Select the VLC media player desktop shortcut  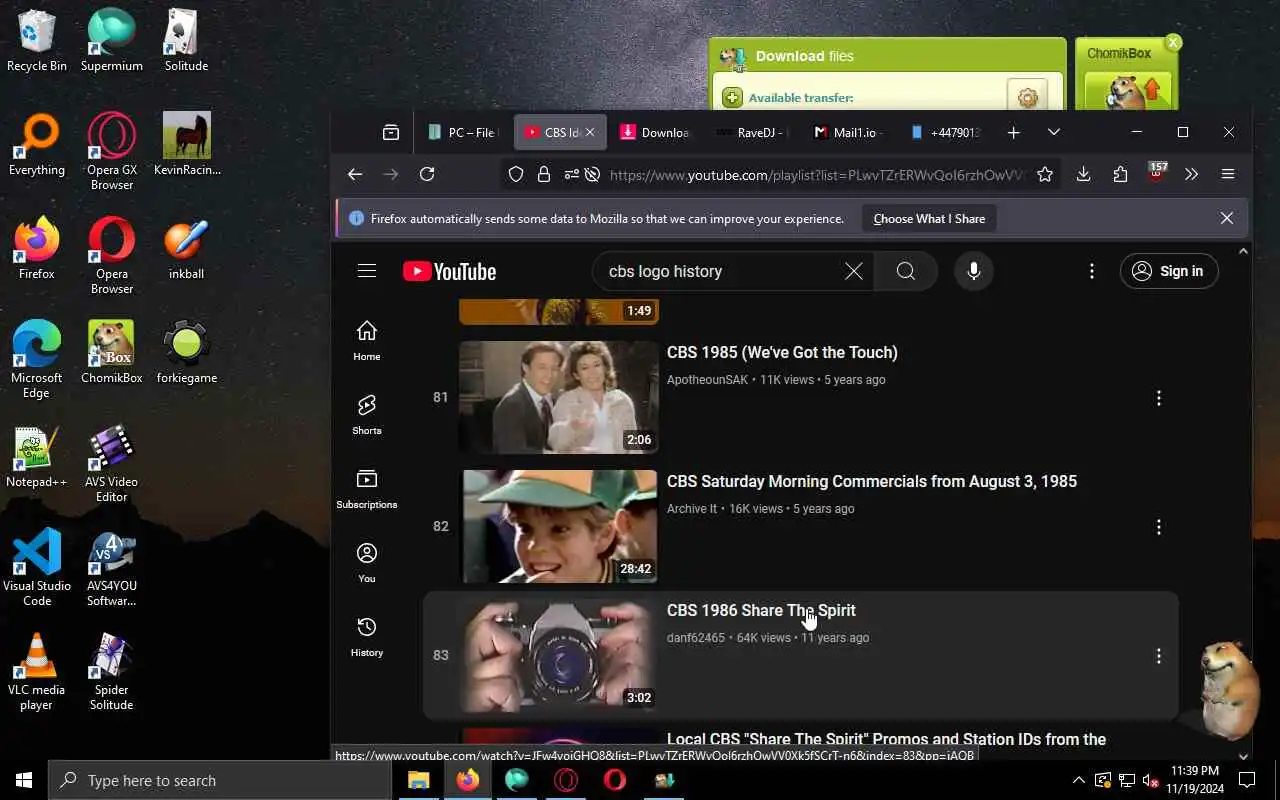(37, 672)
